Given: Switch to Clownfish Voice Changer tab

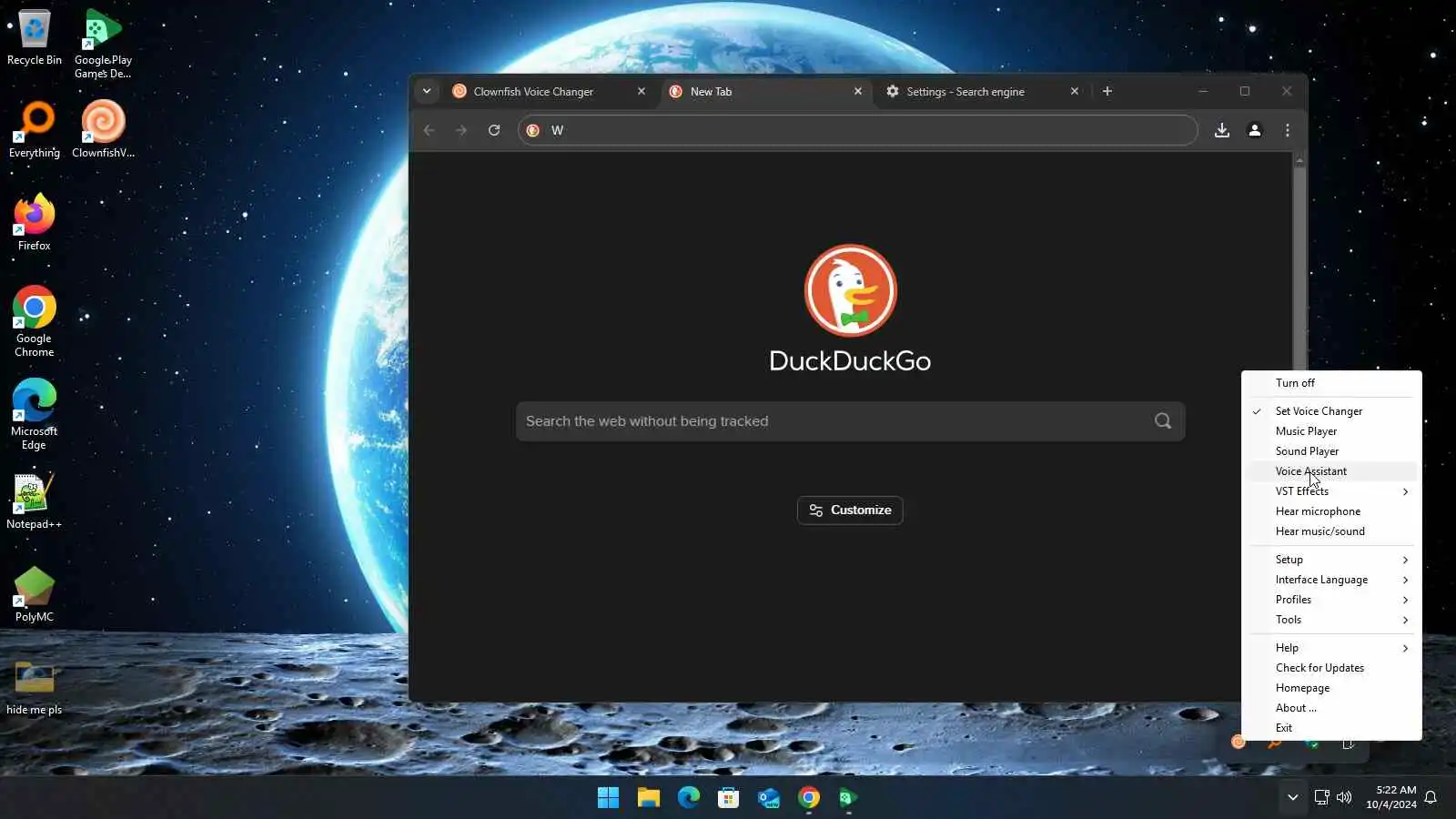Looking at the screenshot, I should (x=550, y=92).
